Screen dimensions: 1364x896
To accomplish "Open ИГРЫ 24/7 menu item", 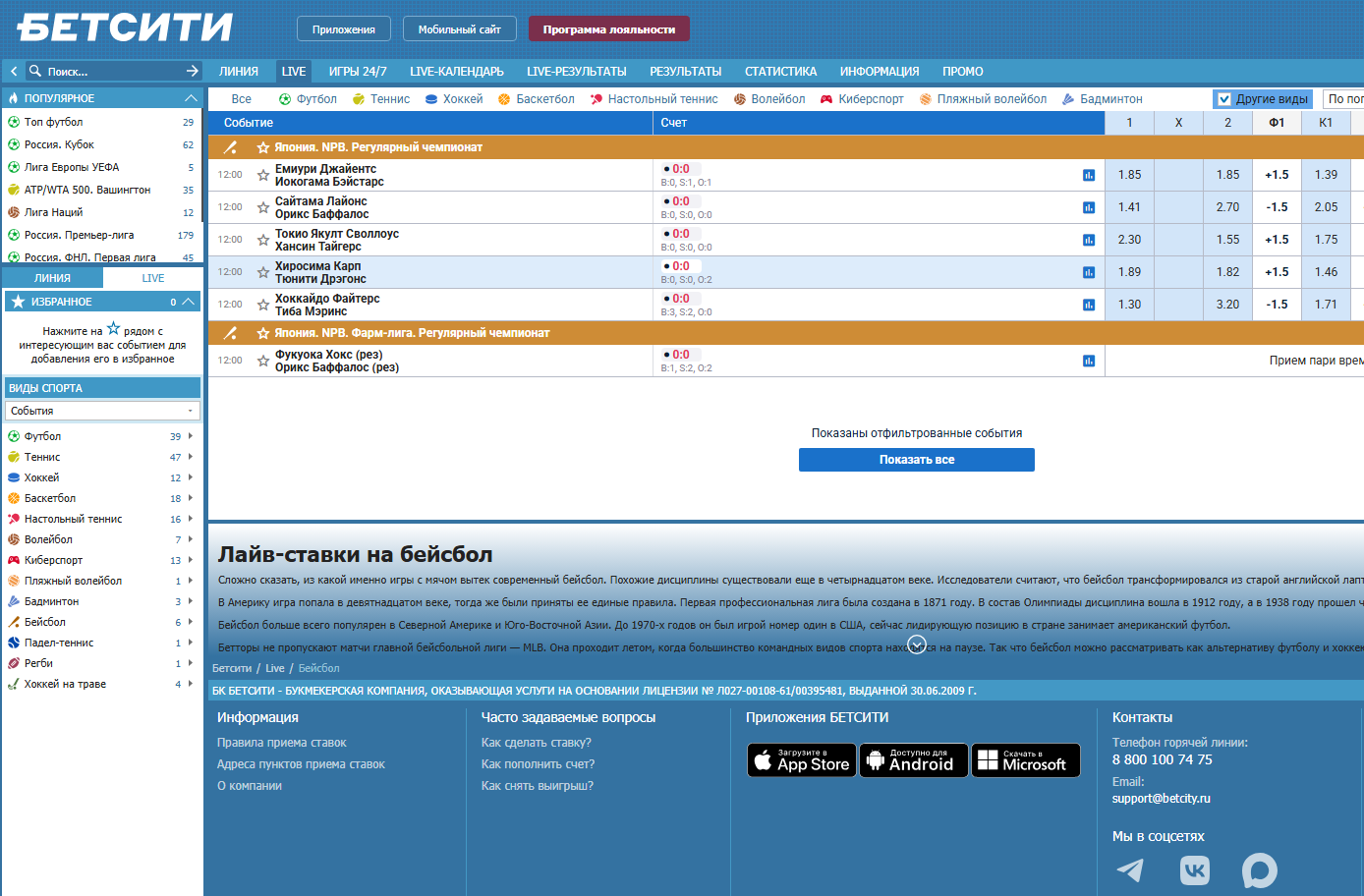I will [x=358, y=72].
